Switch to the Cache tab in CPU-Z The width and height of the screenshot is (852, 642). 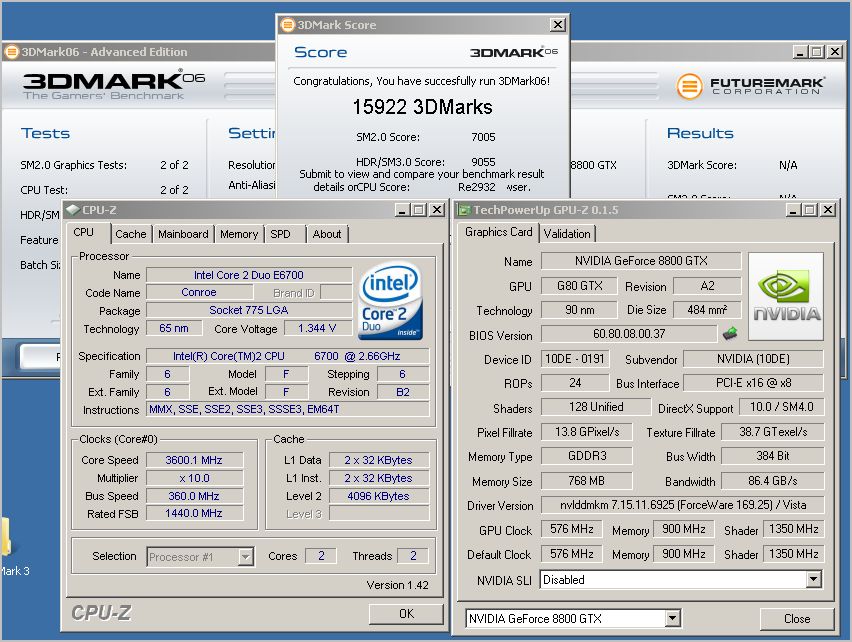point(131,234)
